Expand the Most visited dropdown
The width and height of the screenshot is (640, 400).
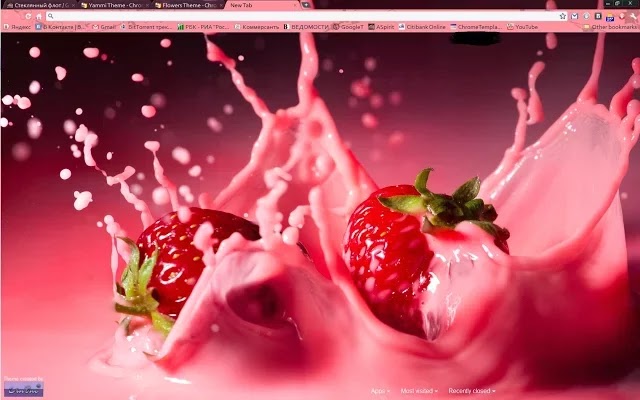coord(419,391)
